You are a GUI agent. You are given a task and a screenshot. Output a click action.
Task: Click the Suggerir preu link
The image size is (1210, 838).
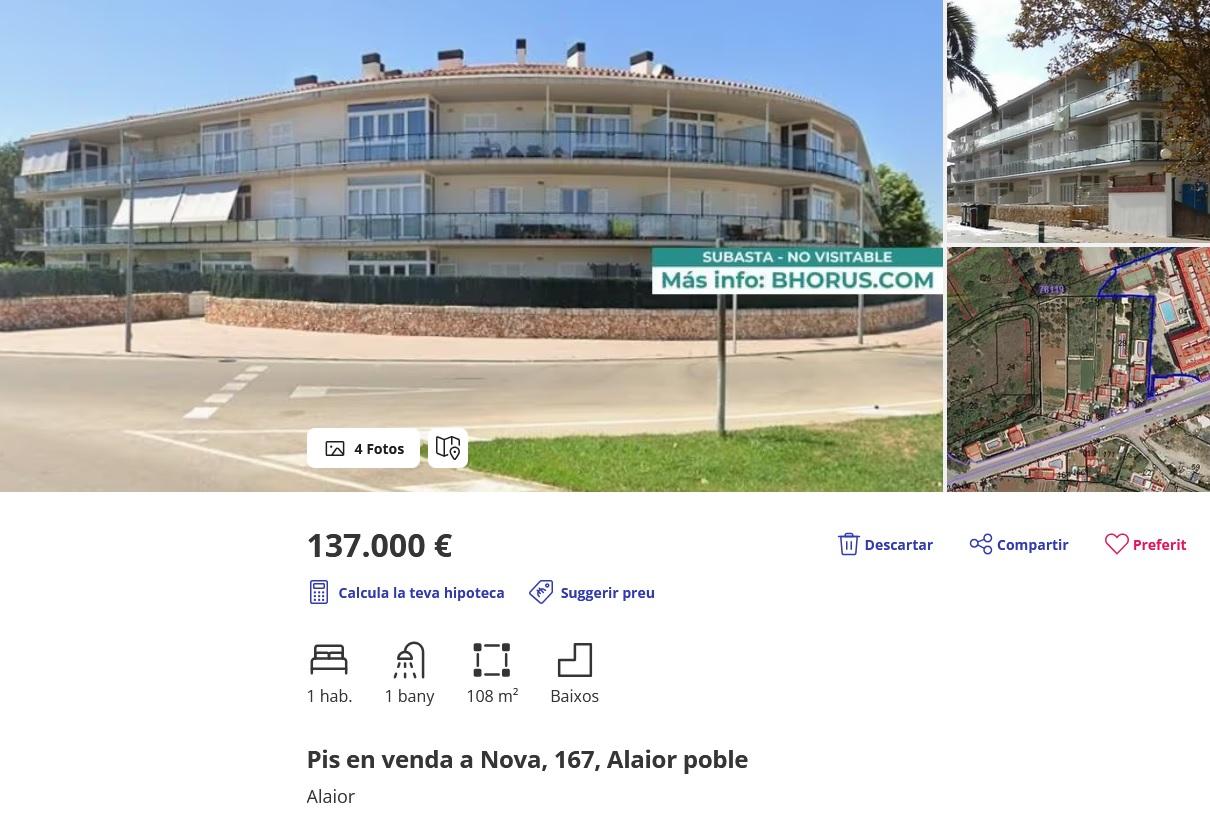pyautogui.click(x=607, y=592)
